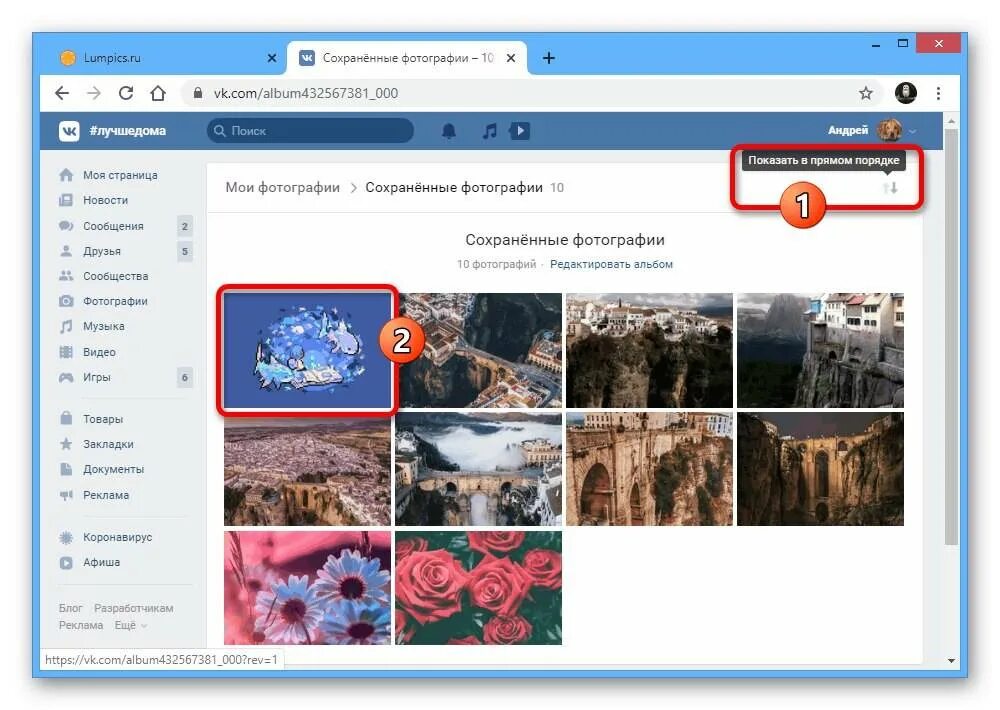This screenshot has height=710, width=1000.
Task: Click the Блог footer link
Action: tap(71, 608)
